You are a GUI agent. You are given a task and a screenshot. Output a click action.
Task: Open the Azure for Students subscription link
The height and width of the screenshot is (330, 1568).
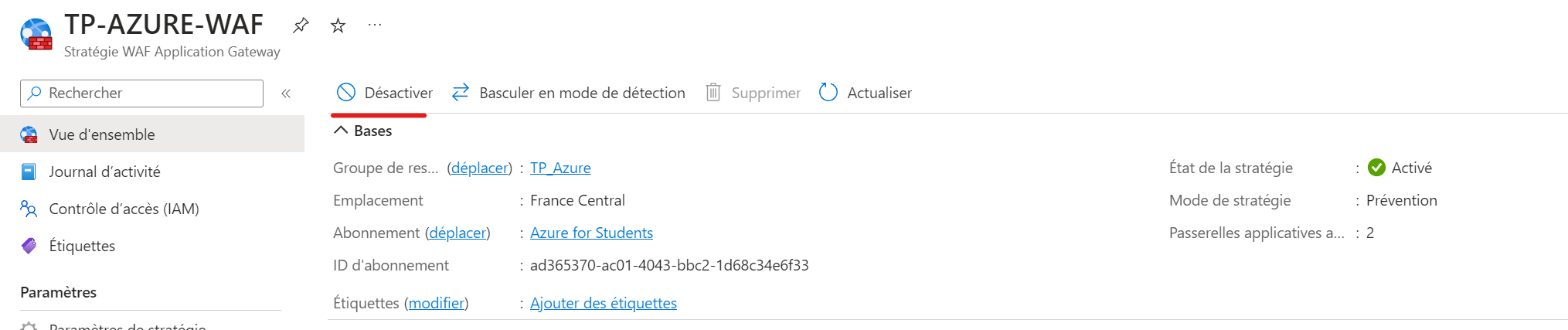591,233
